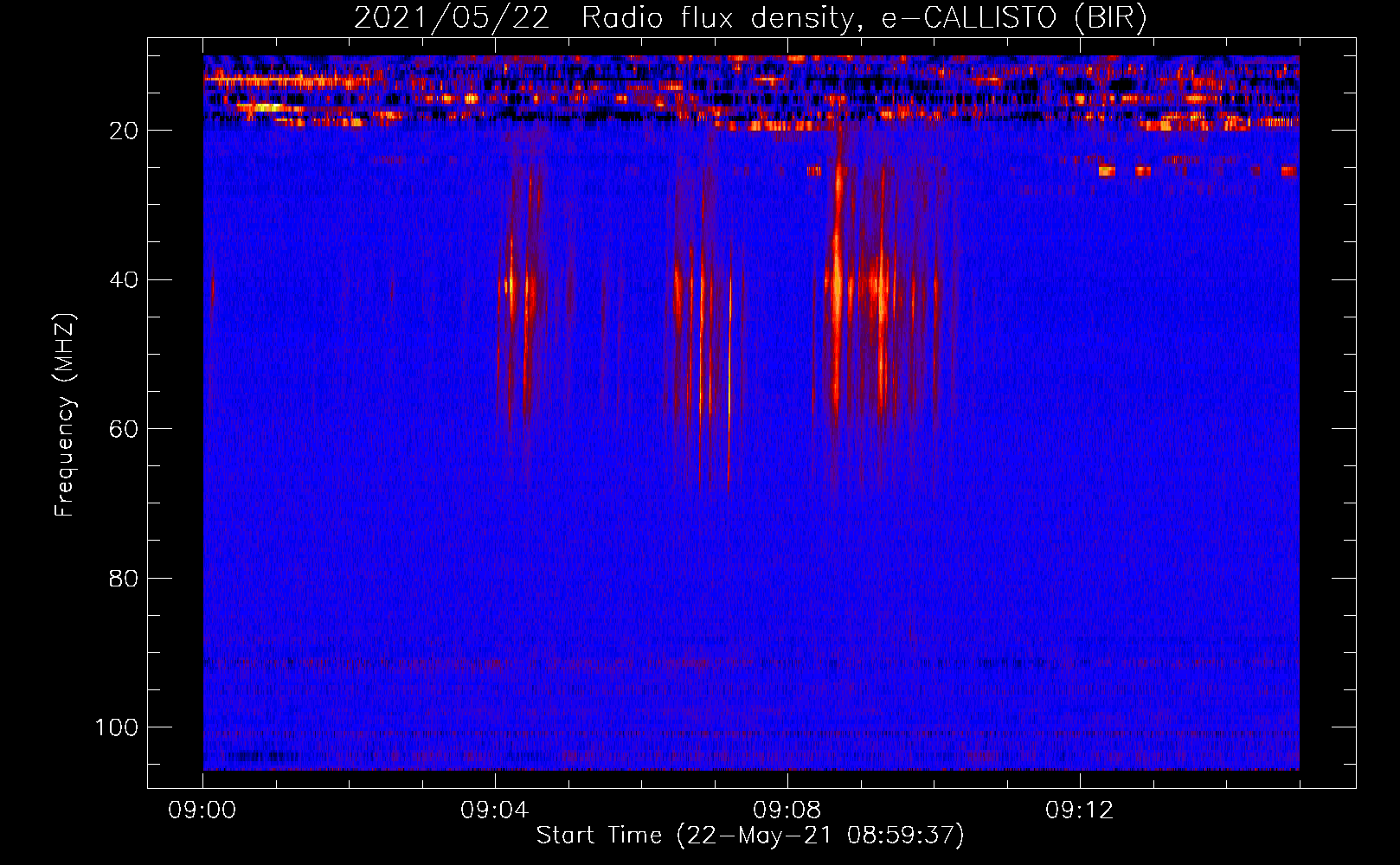Screen dimensions: 1400x865
Task: Click the 'Frequency (MHZ)' axis label
Action: coord(65,414)
